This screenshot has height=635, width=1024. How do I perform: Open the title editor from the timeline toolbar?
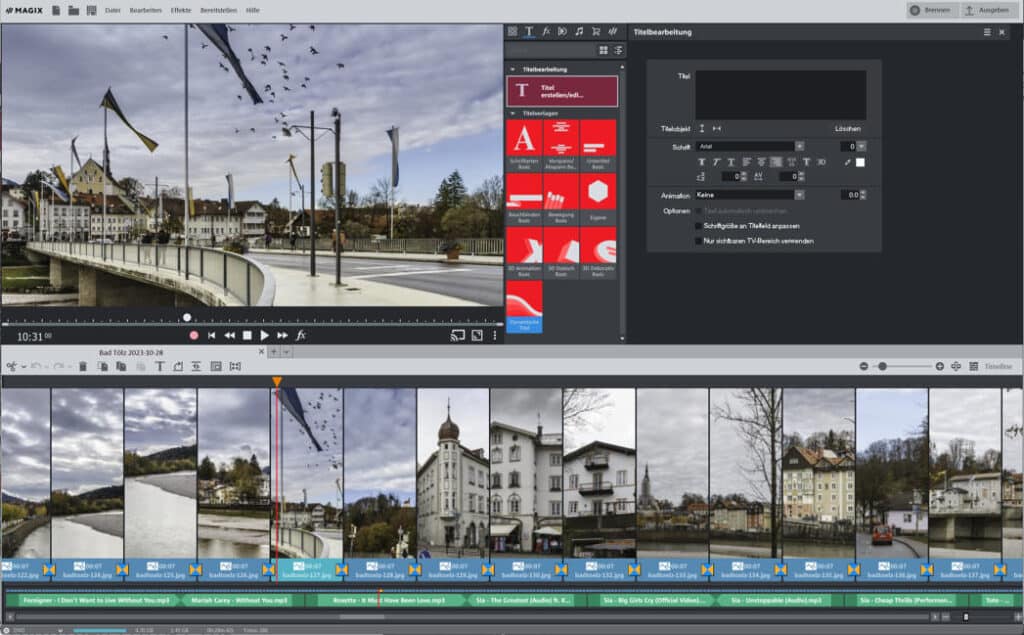click(159, 366)
